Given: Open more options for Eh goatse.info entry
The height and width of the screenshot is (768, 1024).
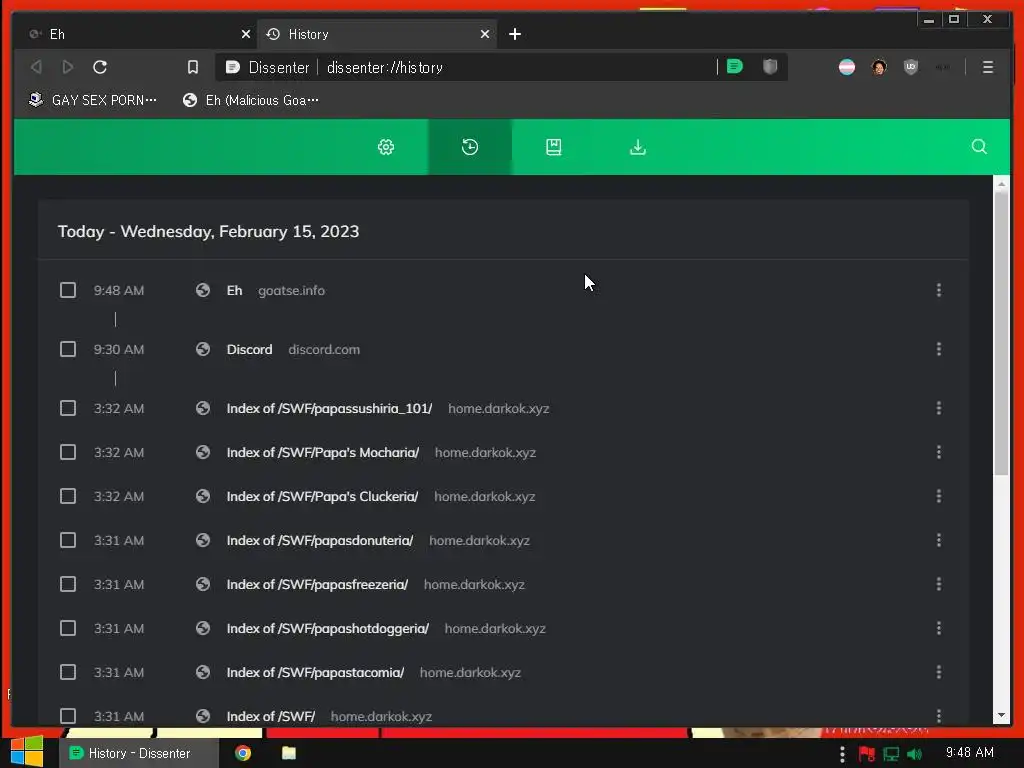Looking at the screenshot, I should (938, 290).
